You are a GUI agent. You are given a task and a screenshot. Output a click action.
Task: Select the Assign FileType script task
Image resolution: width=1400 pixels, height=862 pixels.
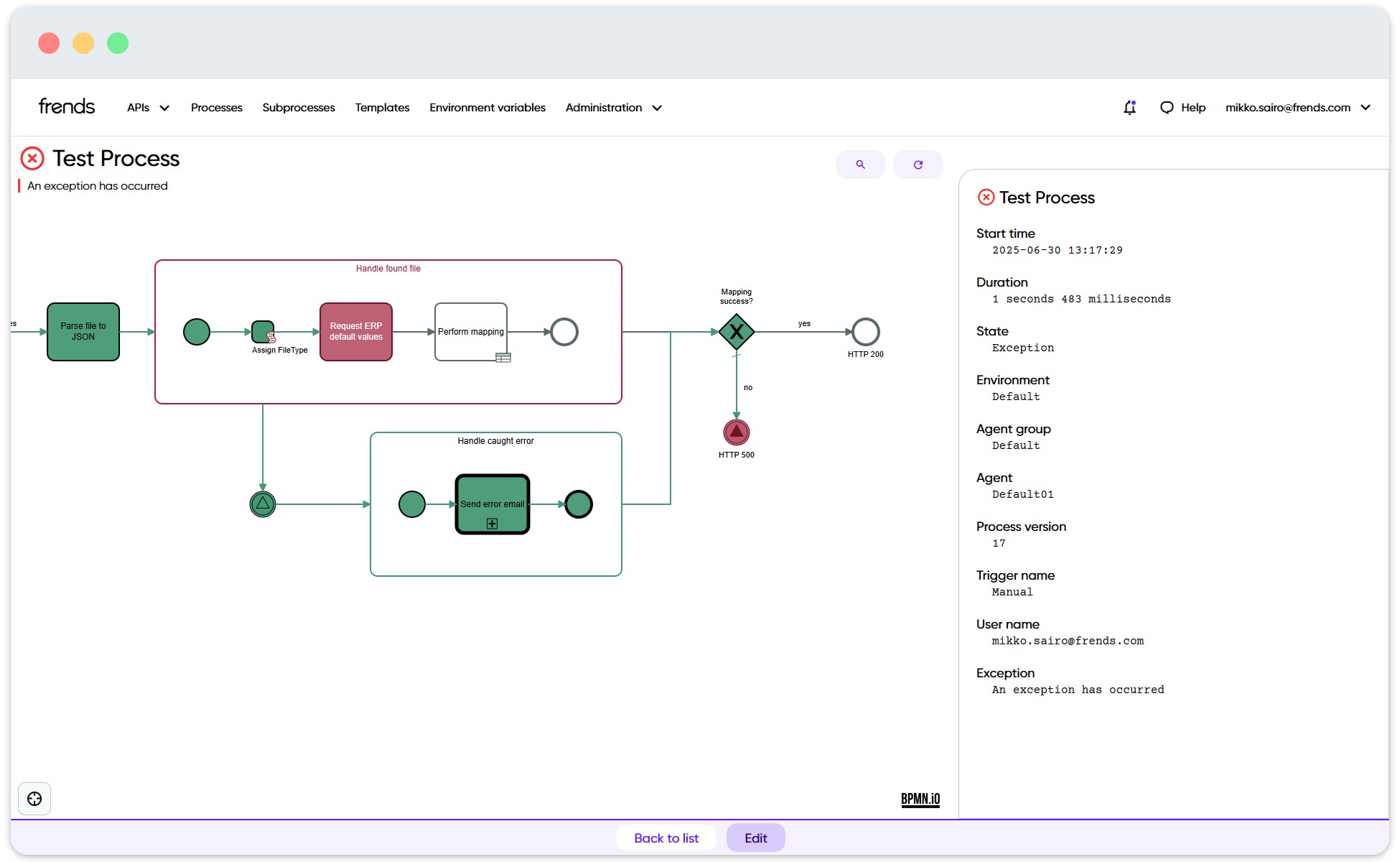[263, 332]
